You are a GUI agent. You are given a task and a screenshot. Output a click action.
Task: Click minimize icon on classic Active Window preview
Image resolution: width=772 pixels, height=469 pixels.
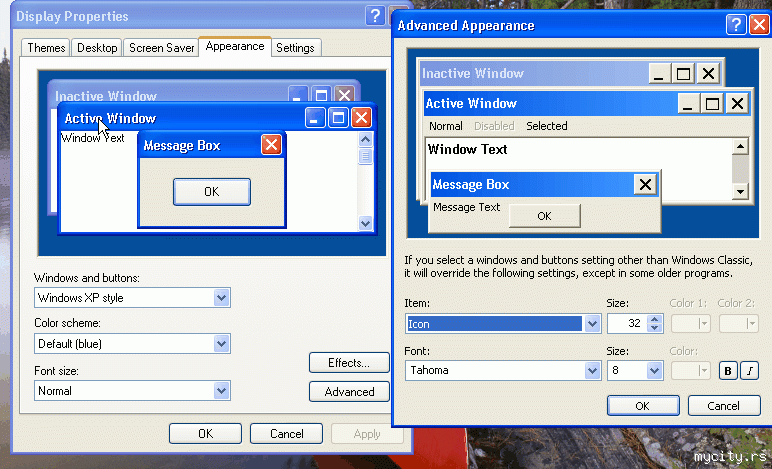point(687,103)
